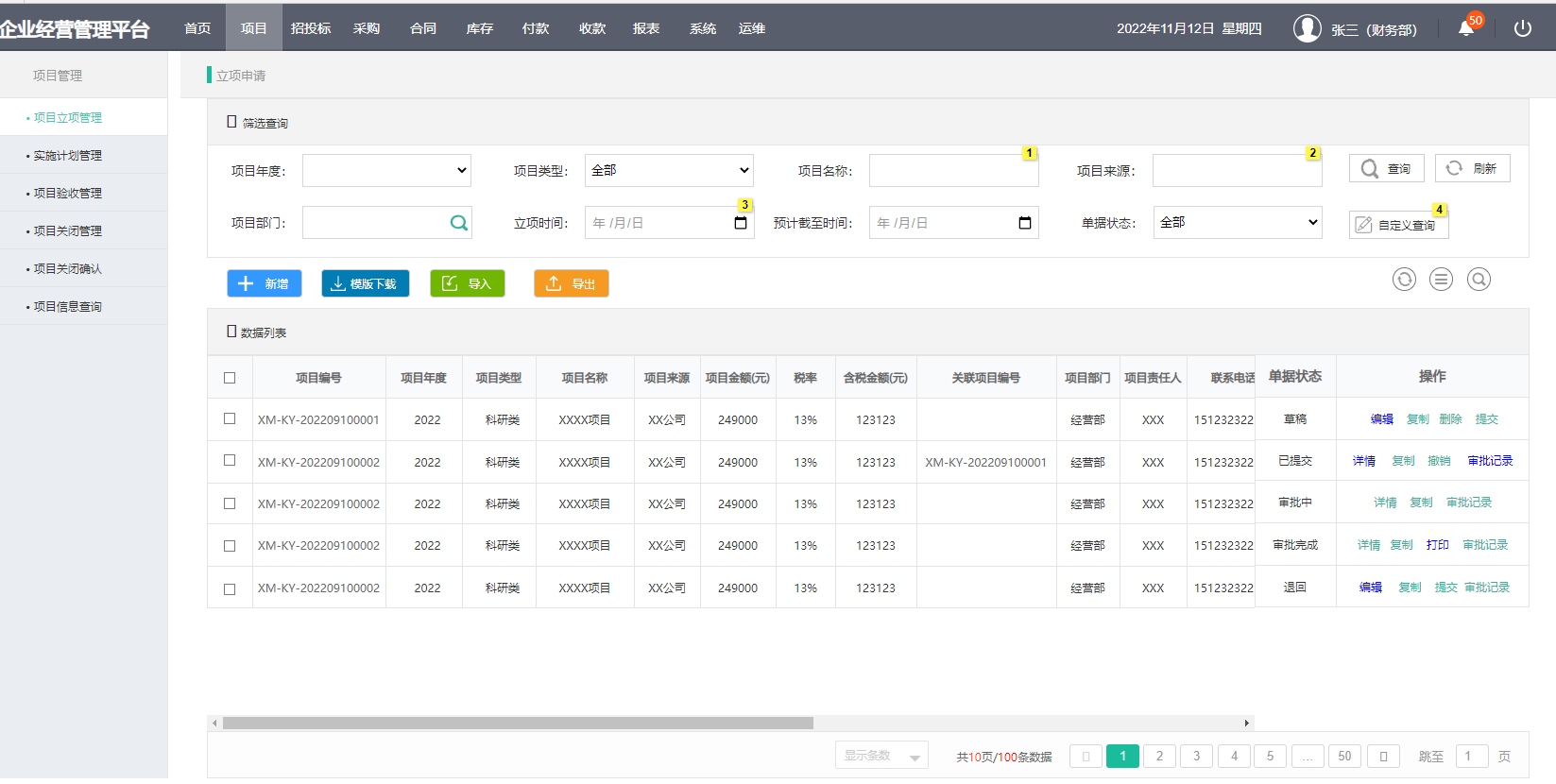Image resolution: width=1556 pixels, height=784 pixels.
Task: Click the 新增 add button
Action: point(265,283)
